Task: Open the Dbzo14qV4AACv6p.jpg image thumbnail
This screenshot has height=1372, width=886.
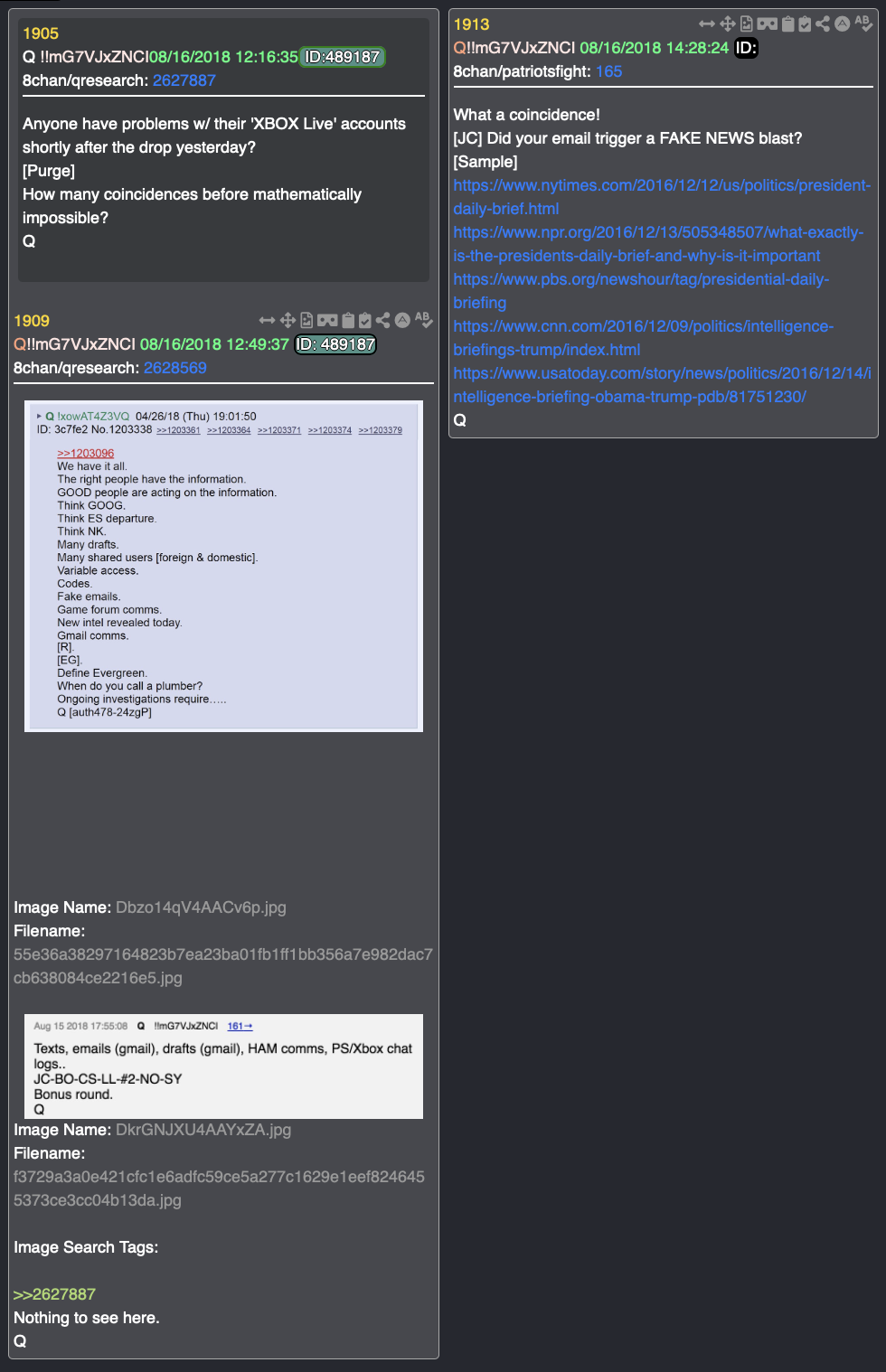Action: [223, 566]
